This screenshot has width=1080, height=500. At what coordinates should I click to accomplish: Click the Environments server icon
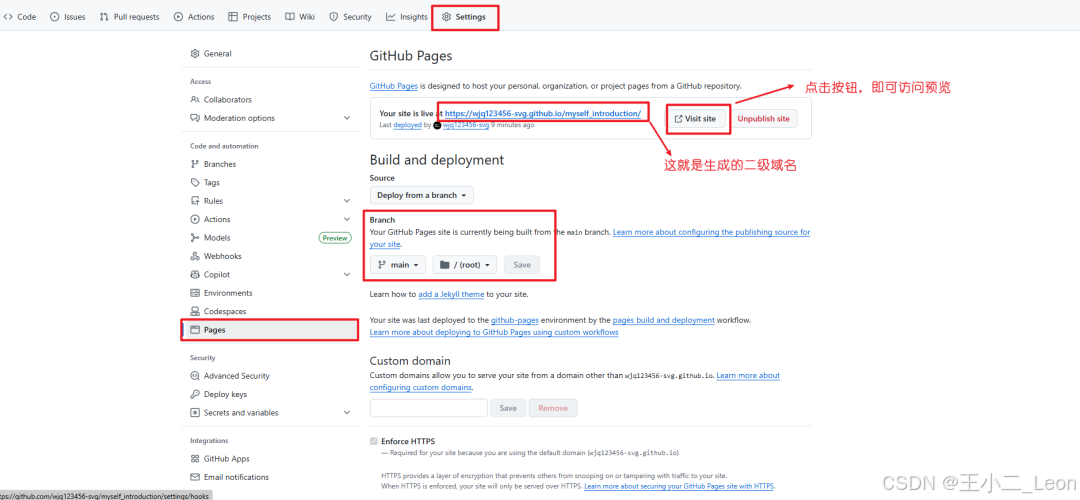point(195,293)
